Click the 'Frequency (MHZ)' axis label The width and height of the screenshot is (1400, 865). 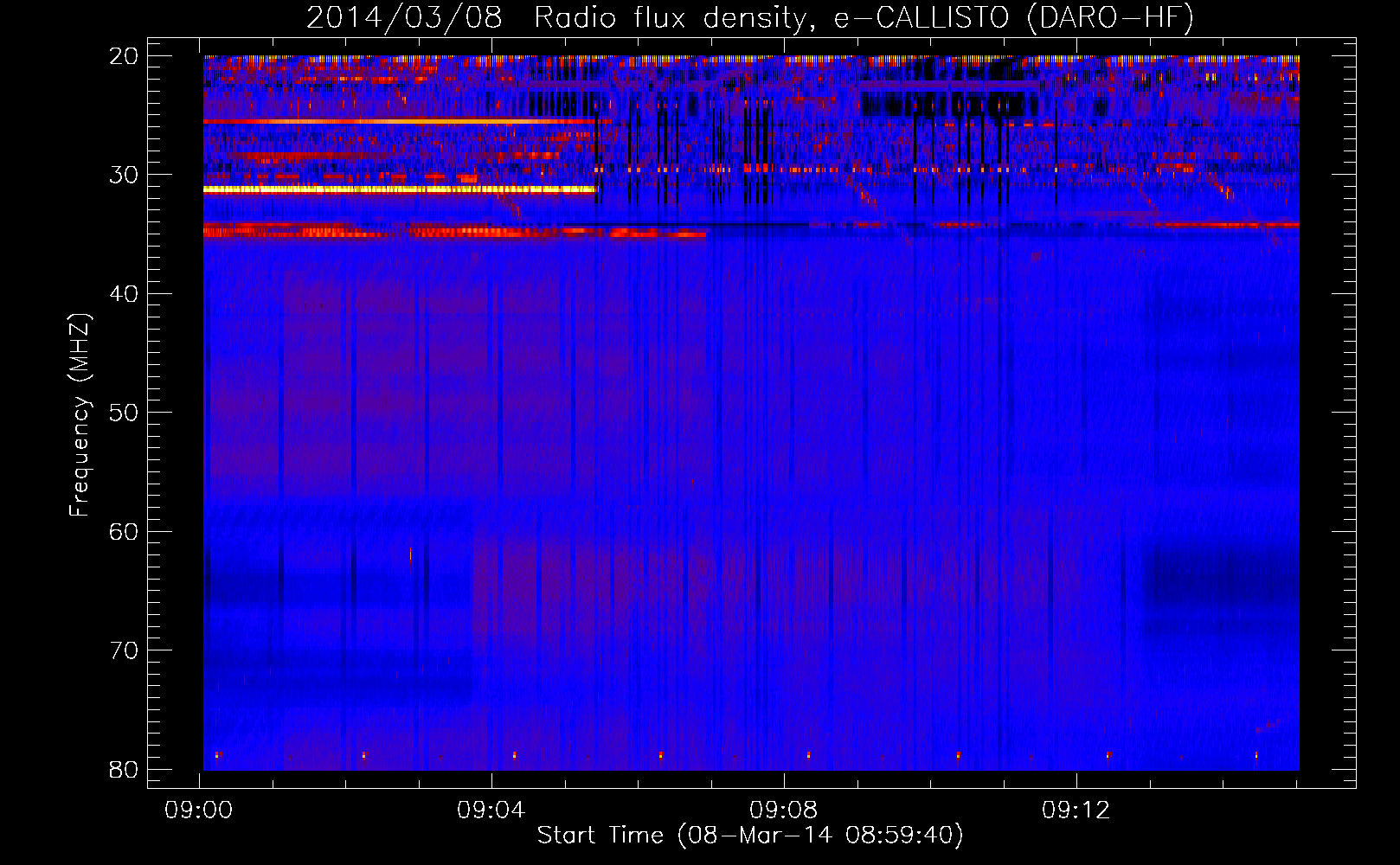click(x=80, y=414)
